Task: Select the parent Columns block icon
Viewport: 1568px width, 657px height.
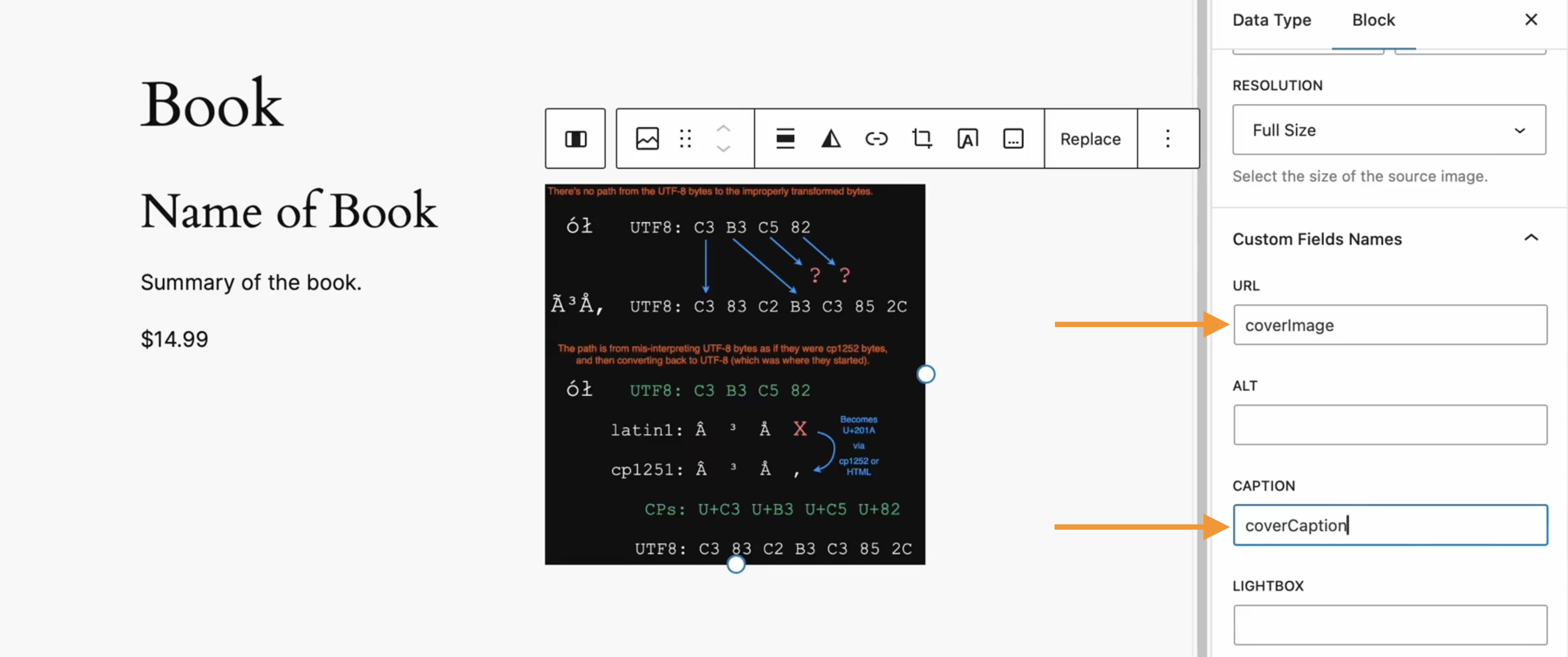Action: click(575, 139)
